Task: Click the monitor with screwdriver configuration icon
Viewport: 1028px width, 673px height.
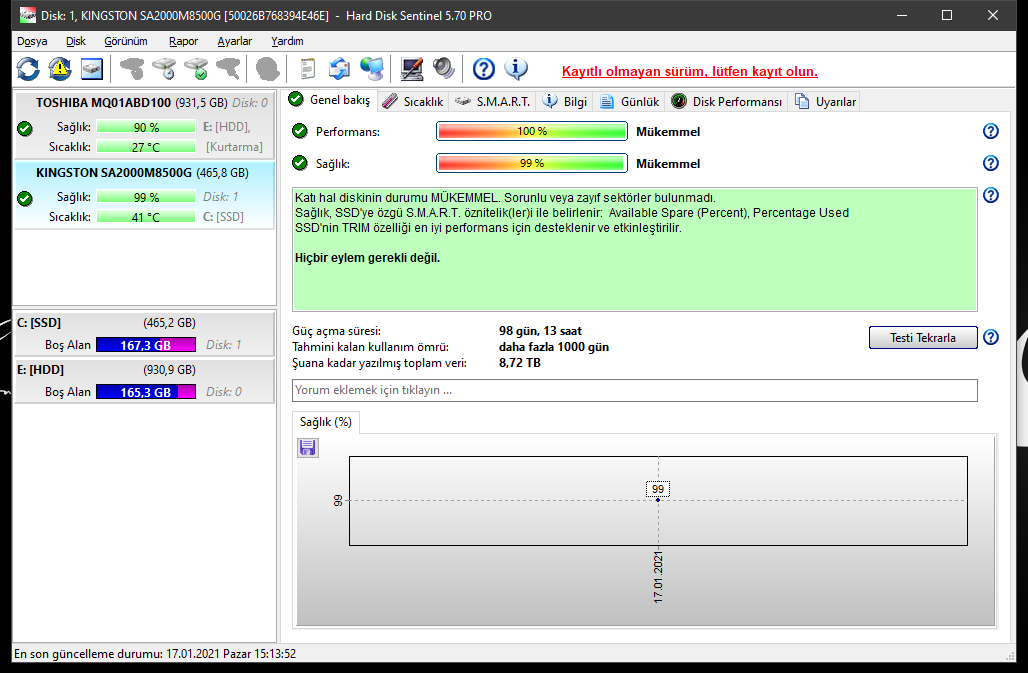Action: [412, 69]
